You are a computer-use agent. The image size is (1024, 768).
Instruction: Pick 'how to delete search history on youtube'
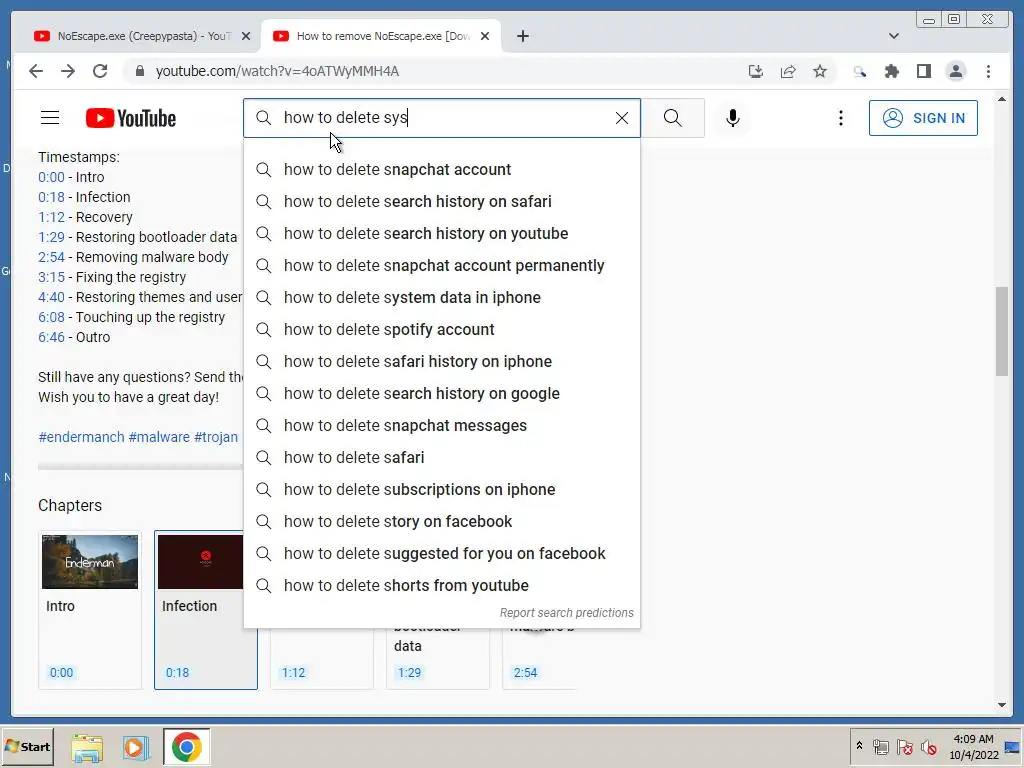[442, 234]
